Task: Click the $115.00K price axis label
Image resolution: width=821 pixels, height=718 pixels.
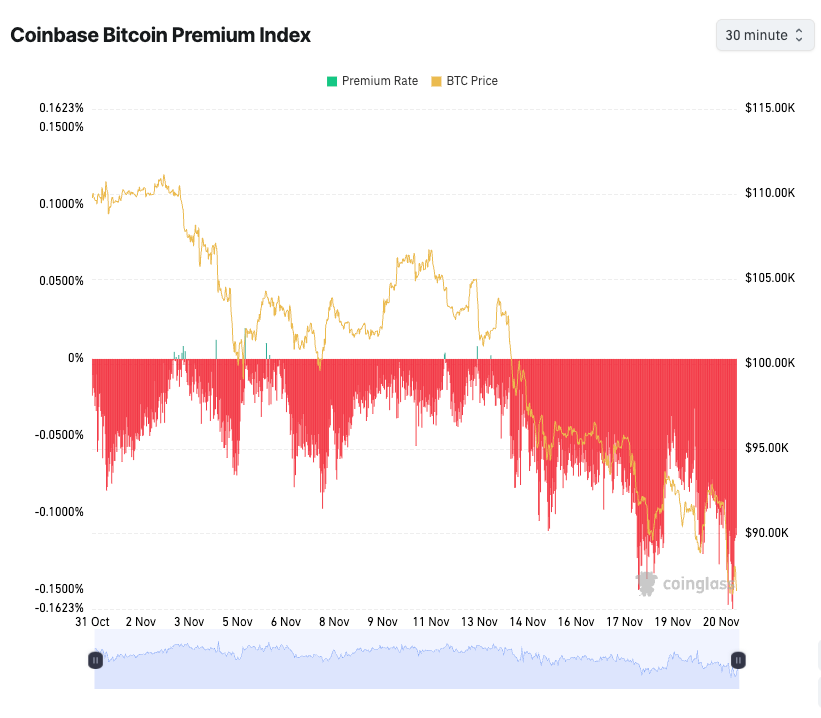Action: pos(770,108)
